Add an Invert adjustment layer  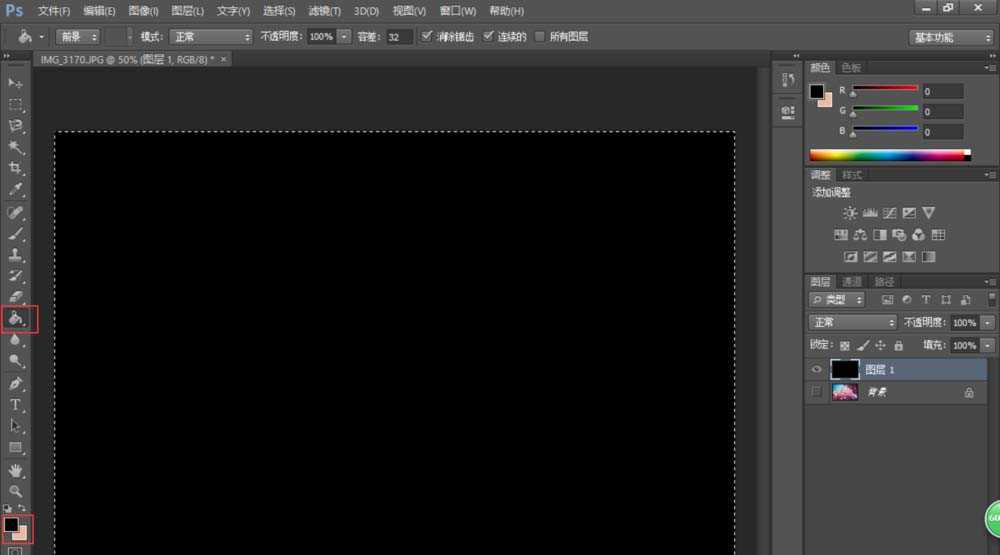pyautogui.click(x=851, y=256)
